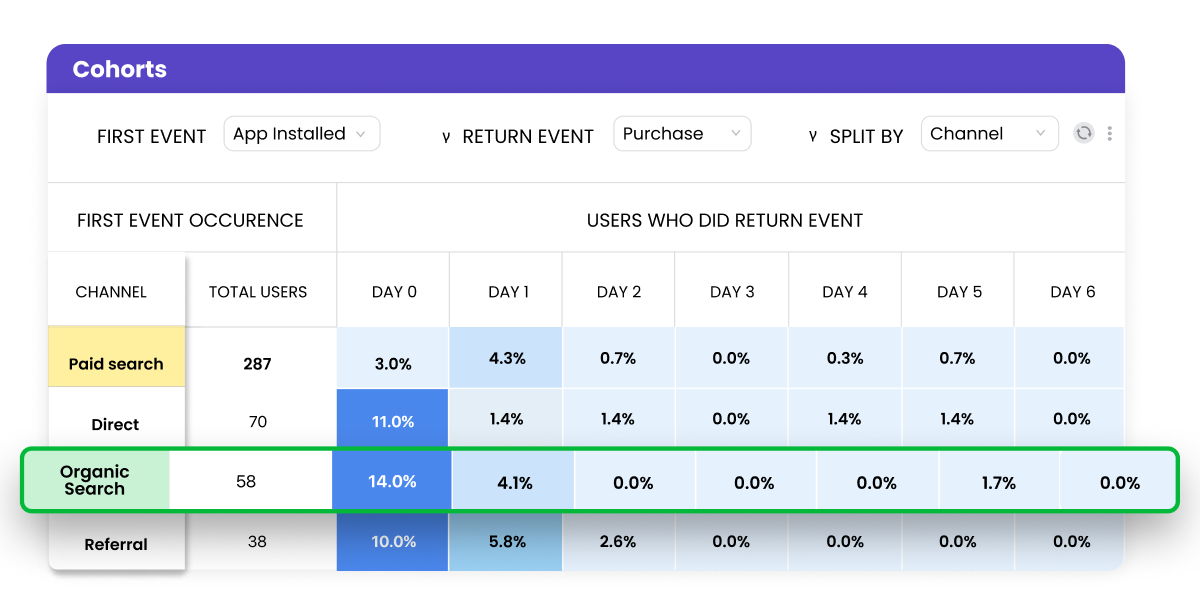1200x591 pixels.
Task: Select the Referral channel row label
Action: pyautogui.click(x=116, y=544)
